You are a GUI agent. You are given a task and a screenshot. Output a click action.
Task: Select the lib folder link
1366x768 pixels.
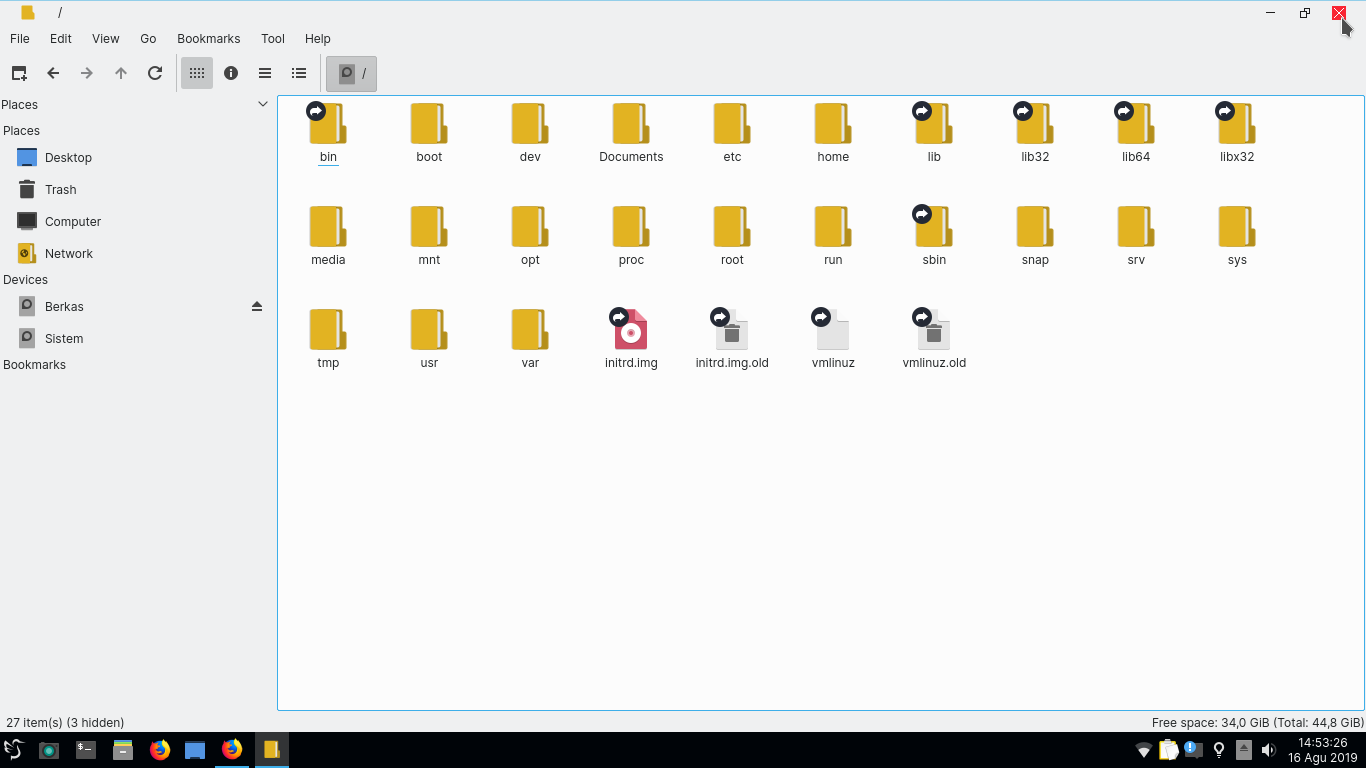coord(934,133)
